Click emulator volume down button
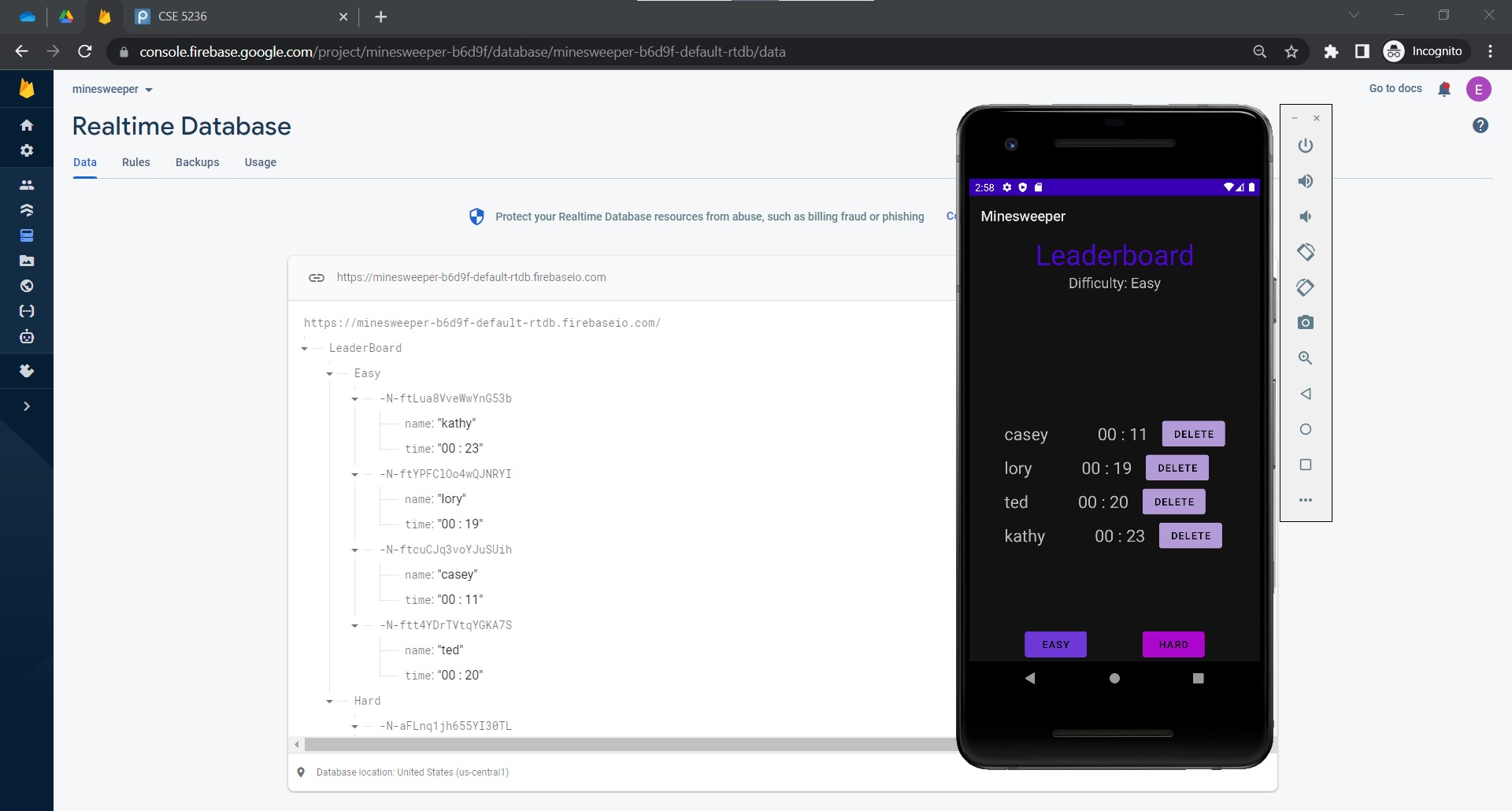The width and height of the screenshot is (1512, 811). [1306, 217]
